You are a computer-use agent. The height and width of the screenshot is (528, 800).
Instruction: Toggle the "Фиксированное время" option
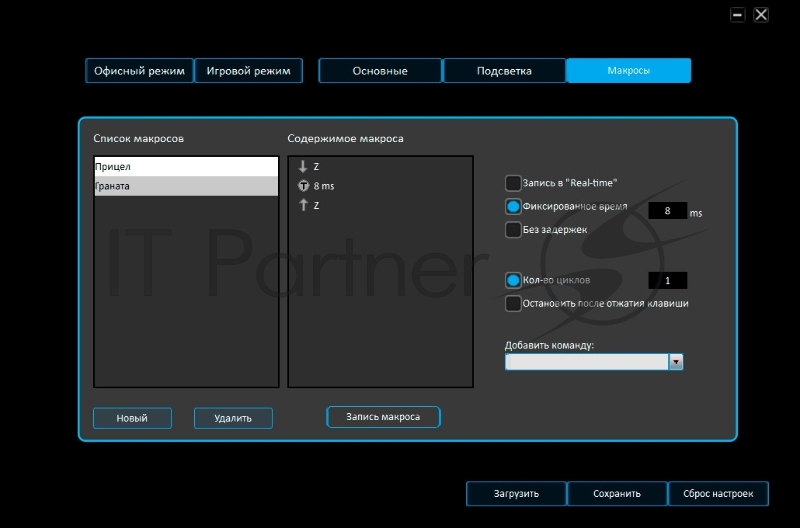click(x=513, y=207)
